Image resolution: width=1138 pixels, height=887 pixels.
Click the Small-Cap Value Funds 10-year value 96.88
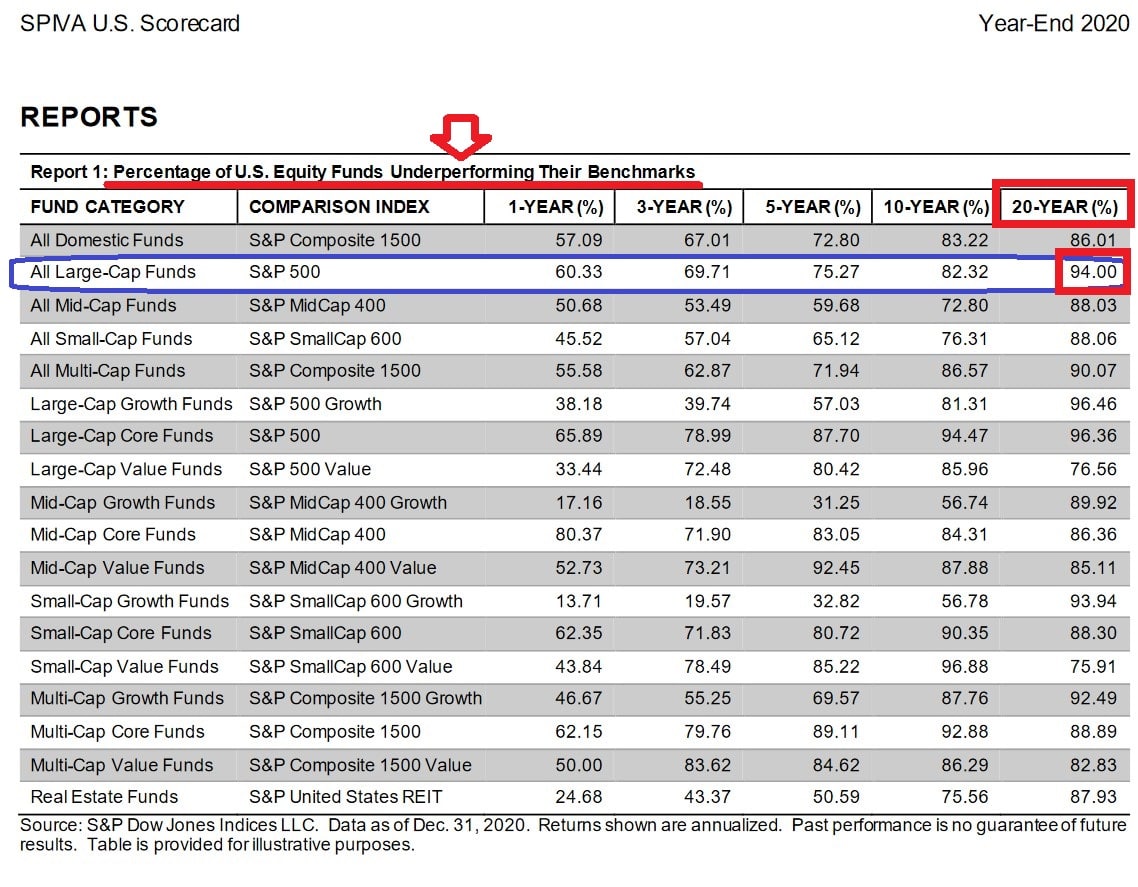(966, 666)
